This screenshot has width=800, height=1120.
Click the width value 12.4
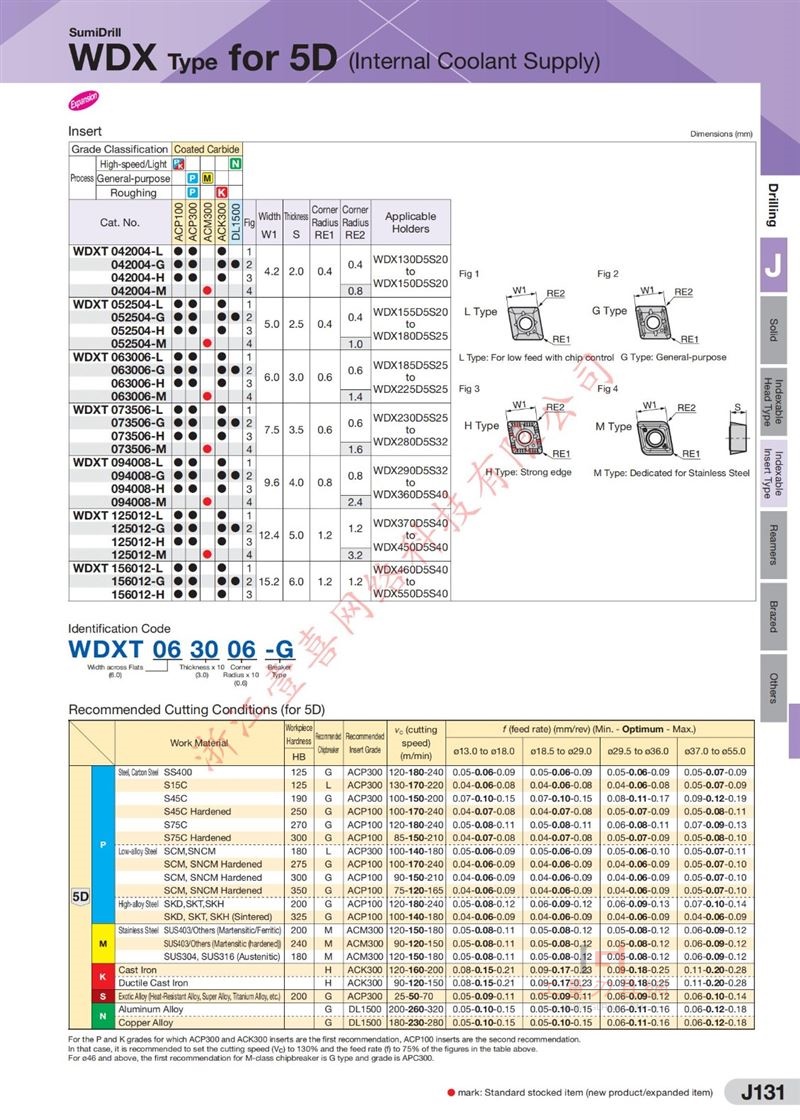[x=269, y=535]
